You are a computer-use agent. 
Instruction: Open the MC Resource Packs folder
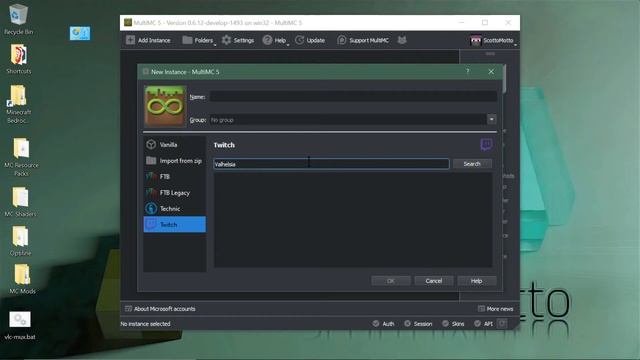click(x=21, y=157)
